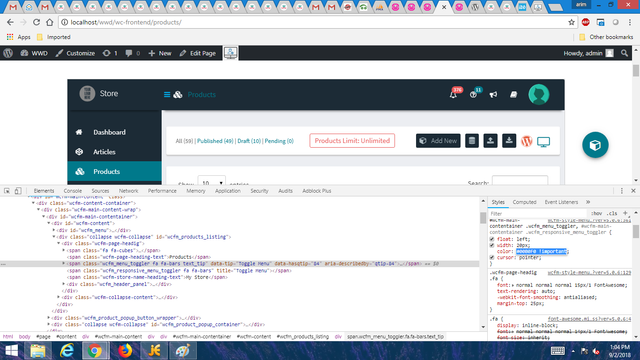640x360 pixels.
Task: Open File Explorer in the taskbar
Action: click(x=38, y=351)
